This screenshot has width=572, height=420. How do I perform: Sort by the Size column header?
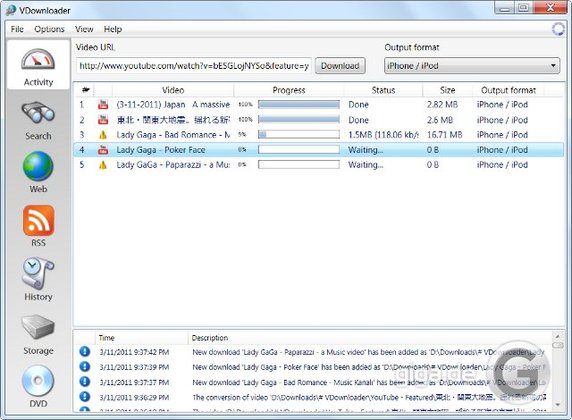click(447, 90)
